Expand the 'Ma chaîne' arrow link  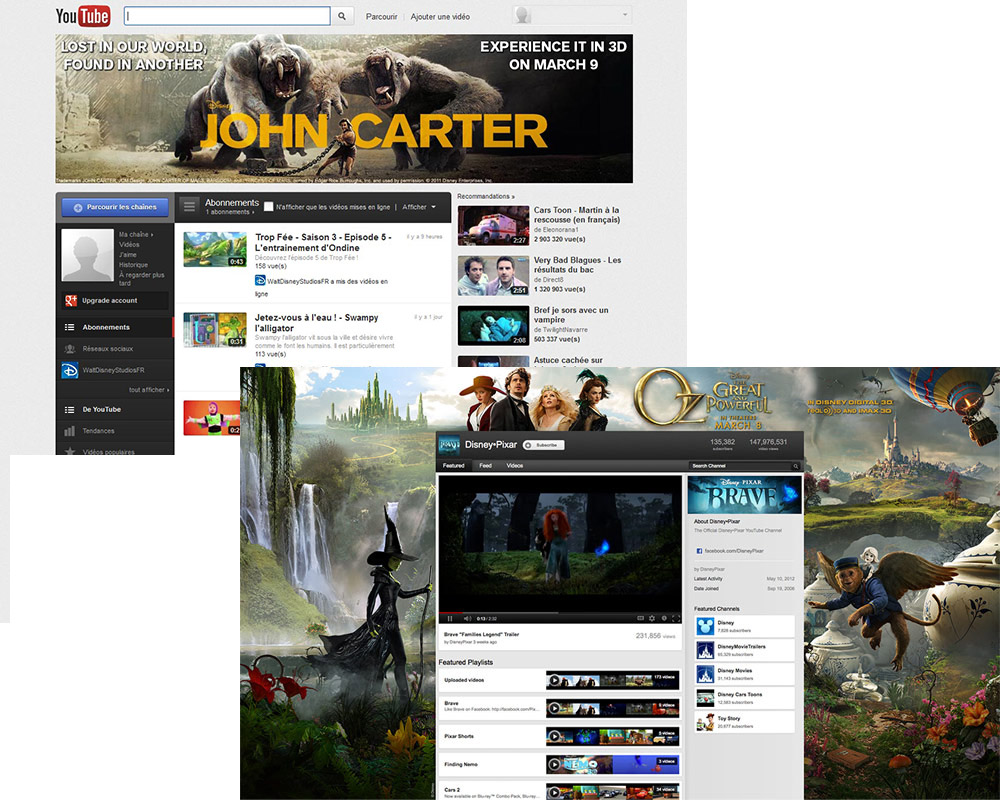[x=136, y=234]
